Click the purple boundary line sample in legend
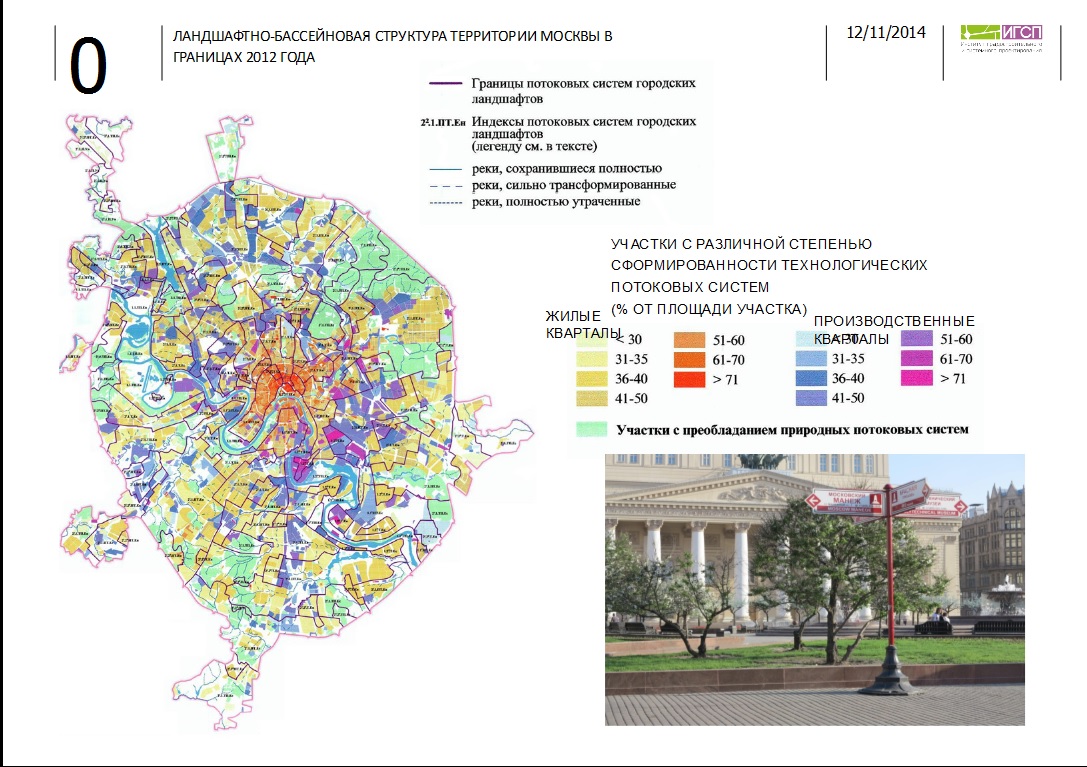The image size is (1087, 767). tap(445, 83)
